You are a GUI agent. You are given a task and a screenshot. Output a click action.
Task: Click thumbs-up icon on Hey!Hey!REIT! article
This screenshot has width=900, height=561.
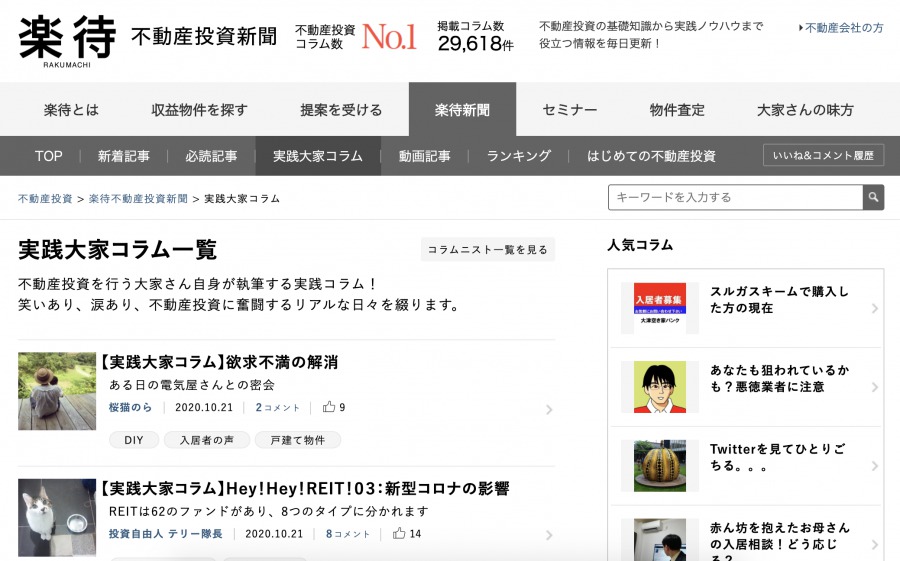399,534
